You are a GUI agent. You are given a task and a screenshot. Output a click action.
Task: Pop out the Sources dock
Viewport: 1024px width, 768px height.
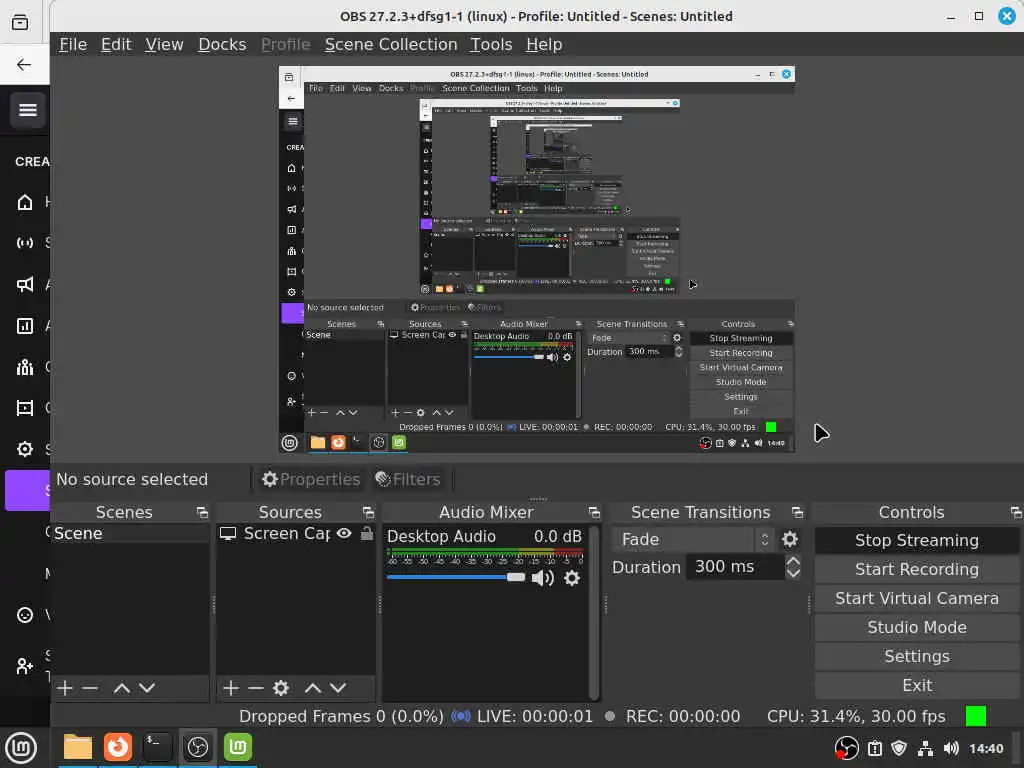[368, 513]
